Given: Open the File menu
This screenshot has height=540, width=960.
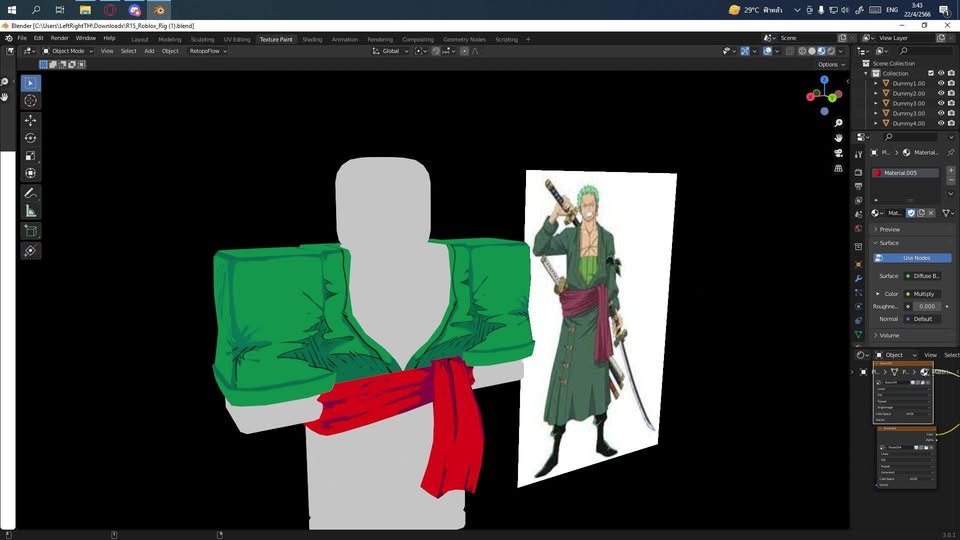Looking at the screenshot, I should 22,38.
